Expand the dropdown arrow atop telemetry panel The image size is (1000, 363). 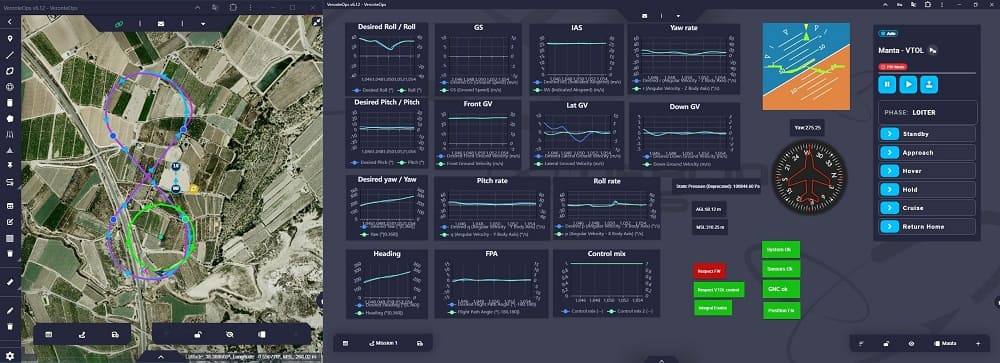point(678,15)
